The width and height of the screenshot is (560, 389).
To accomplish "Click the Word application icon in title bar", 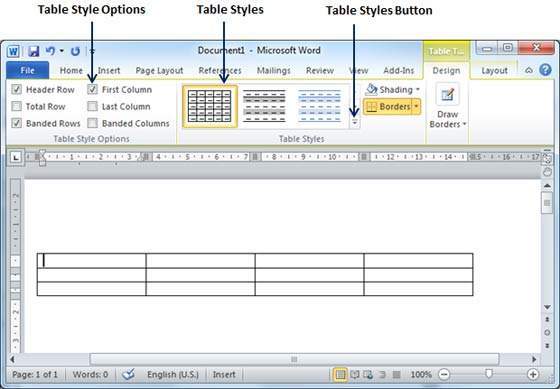I will [13, 51].
